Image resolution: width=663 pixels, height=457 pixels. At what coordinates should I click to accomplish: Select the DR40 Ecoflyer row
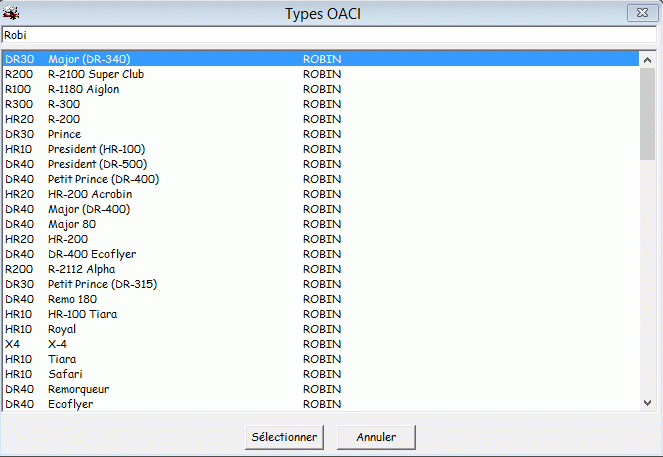click(x=321, y=404)
